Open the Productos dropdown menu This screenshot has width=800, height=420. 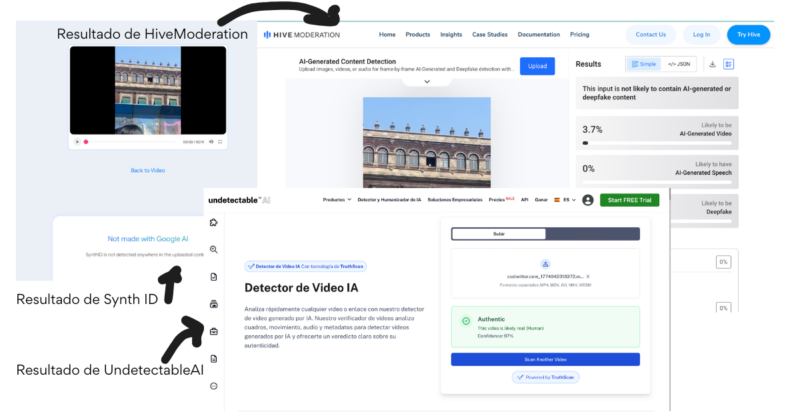(337, 200)
